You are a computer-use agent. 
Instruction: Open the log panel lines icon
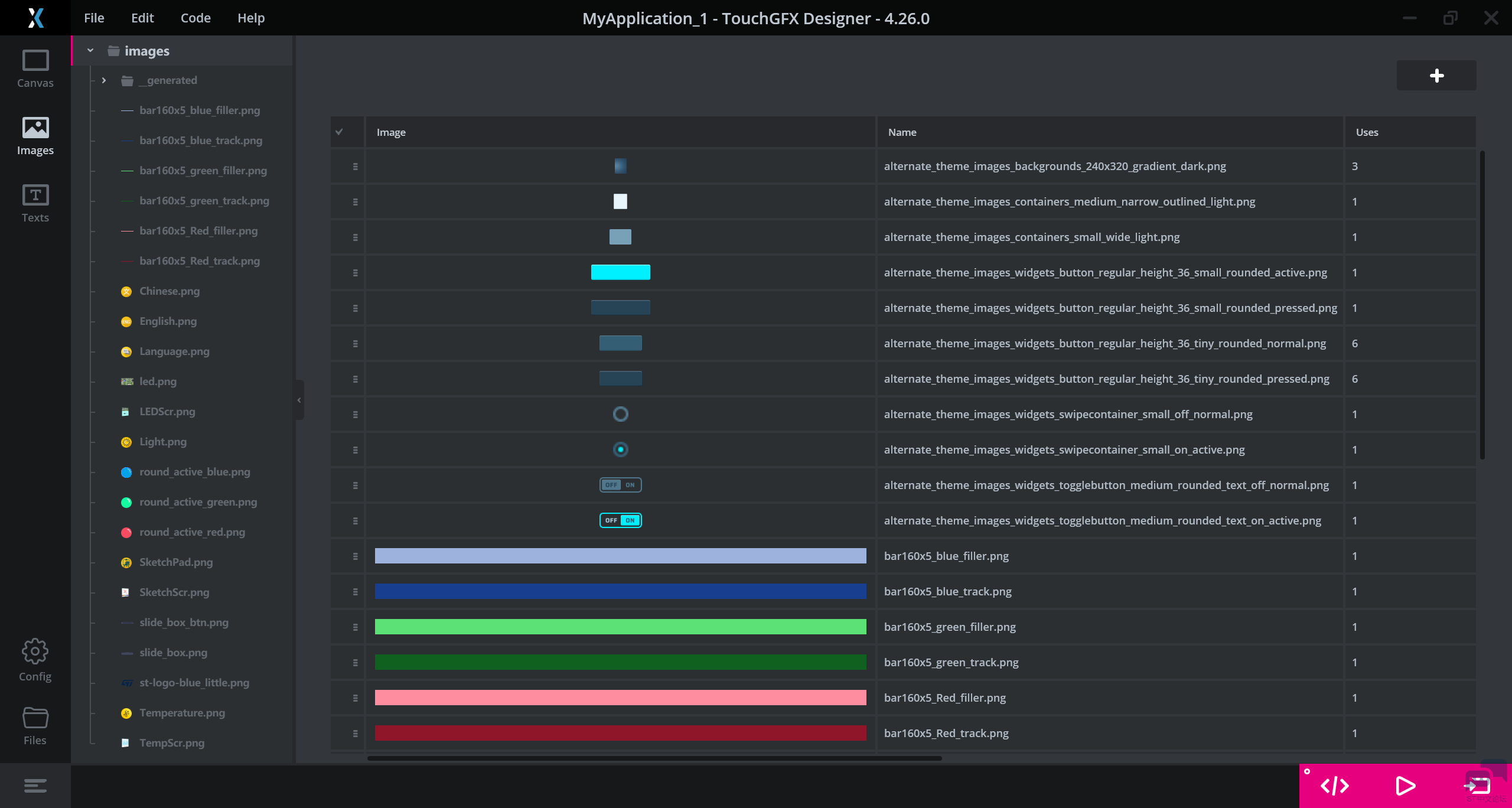[x=35, y=786]
